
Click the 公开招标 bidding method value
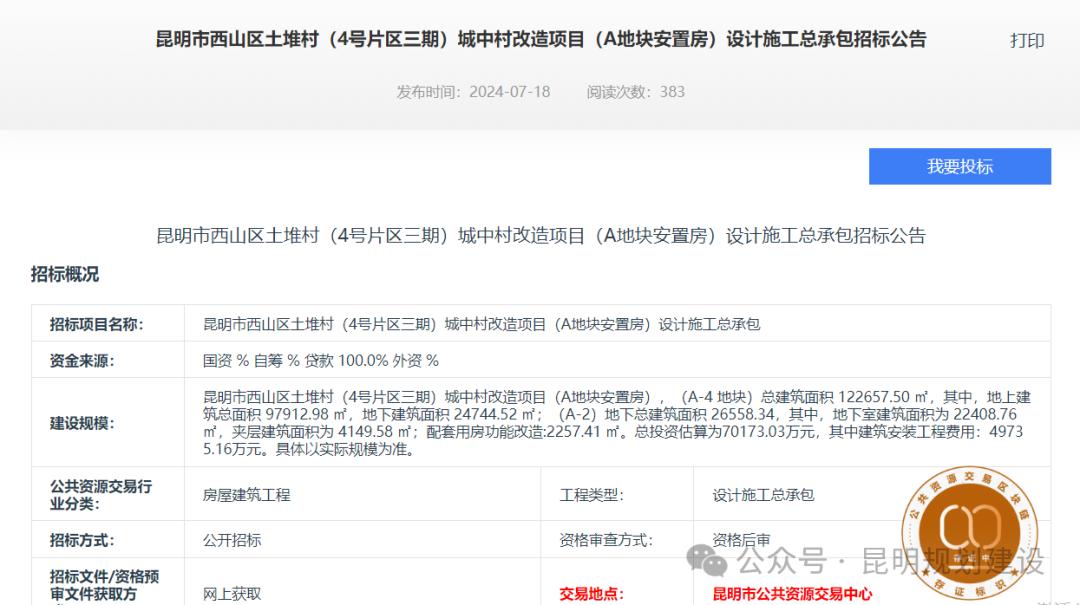[x=232, y=540]
